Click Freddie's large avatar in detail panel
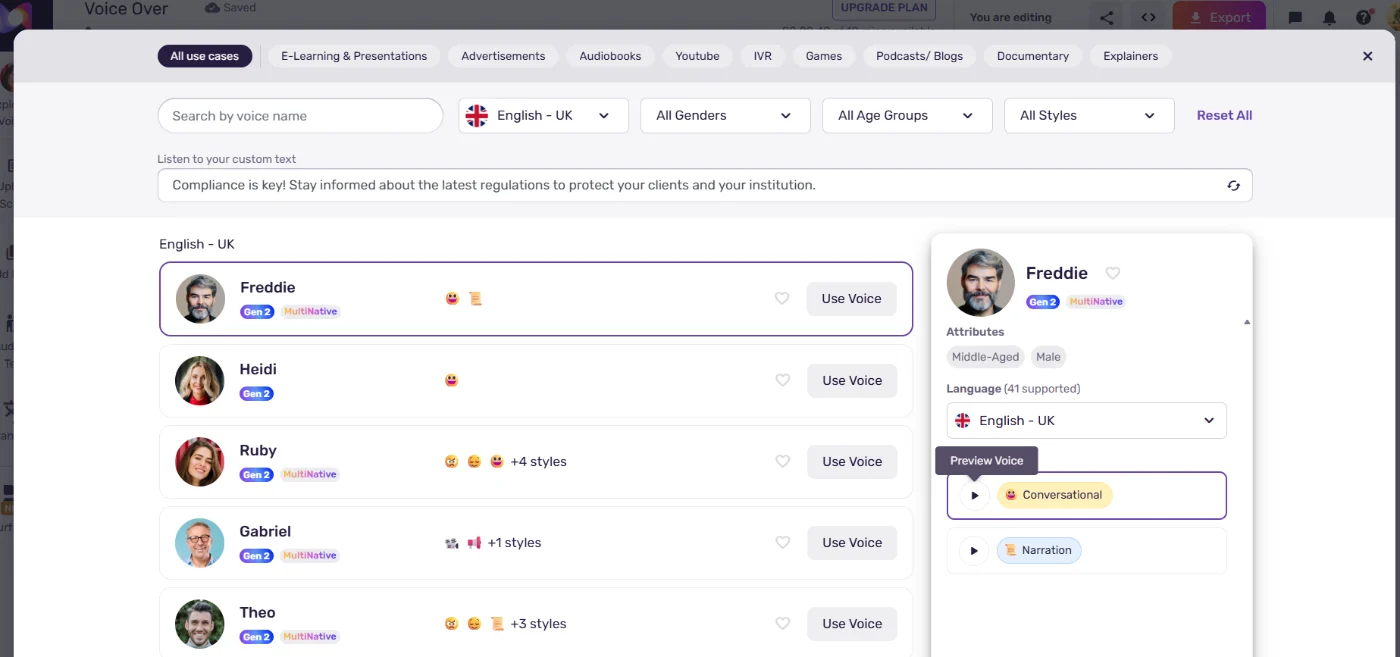 point(981,283)
